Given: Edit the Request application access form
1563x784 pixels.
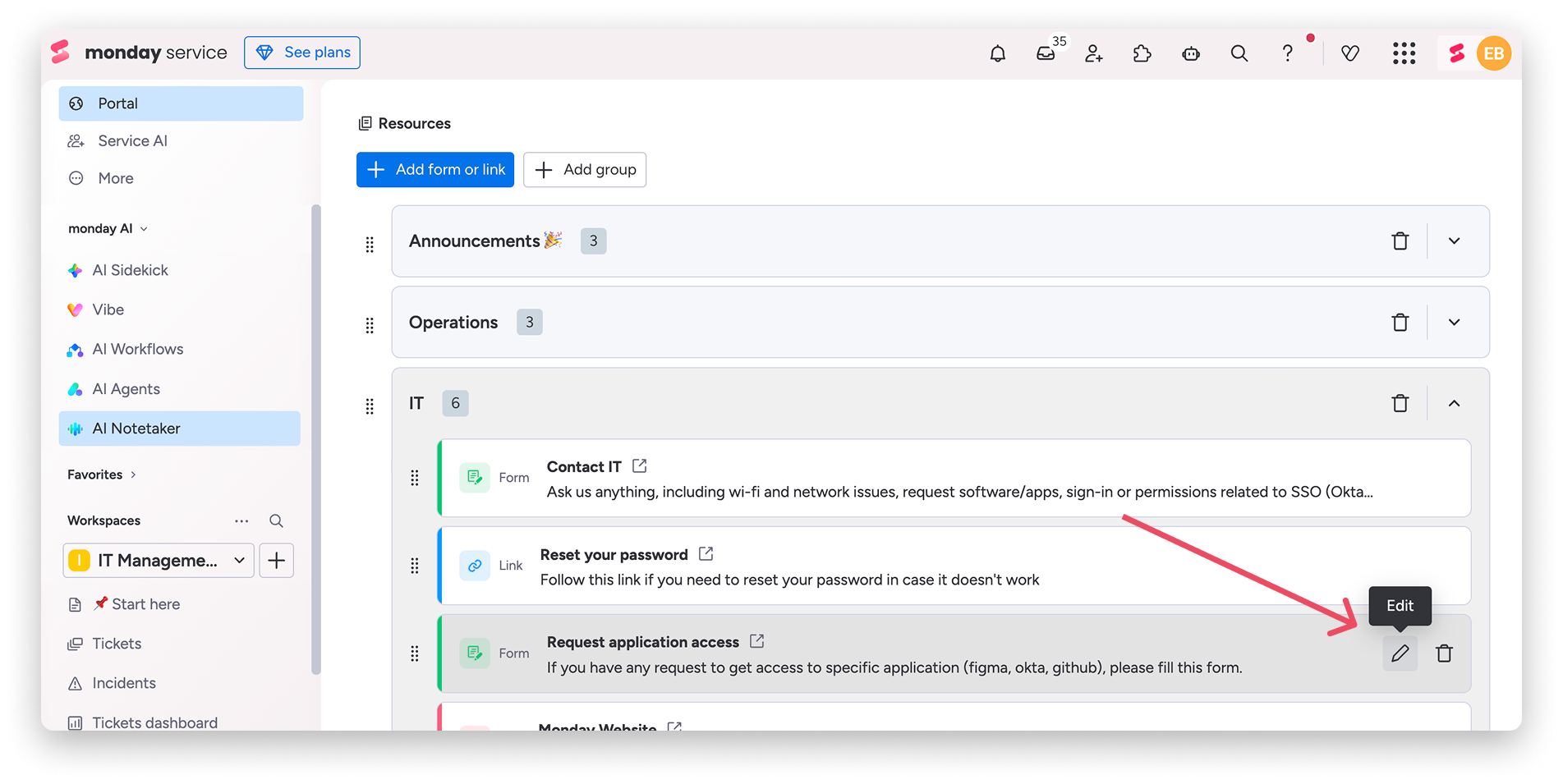Looking at the screenshot, I should 1400,653.
